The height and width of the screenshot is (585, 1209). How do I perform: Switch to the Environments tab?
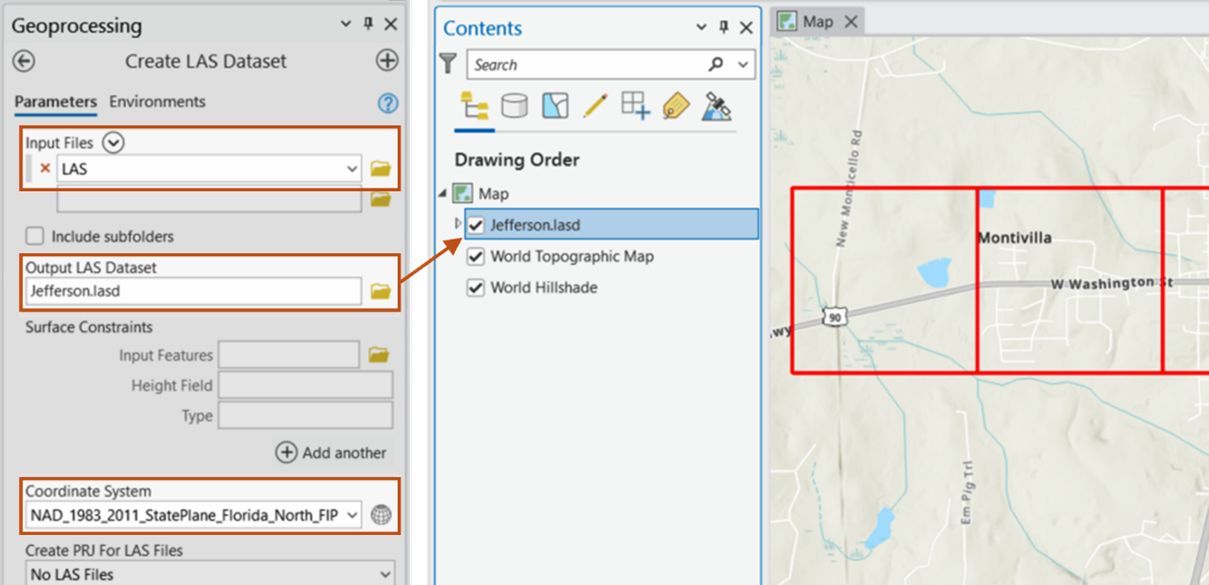[158, 101]
